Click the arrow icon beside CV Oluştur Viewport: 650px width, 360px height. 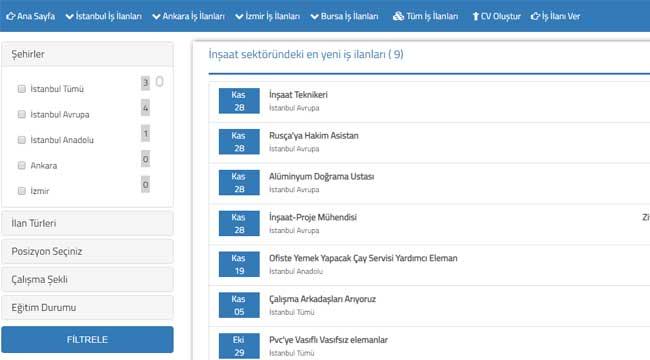(x=475, y=16)
